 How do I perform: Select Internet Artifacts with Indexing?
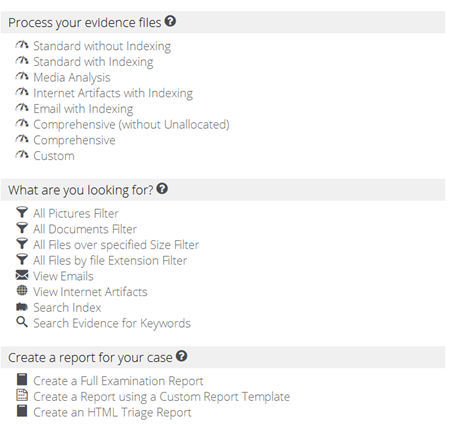coord(113,93)
